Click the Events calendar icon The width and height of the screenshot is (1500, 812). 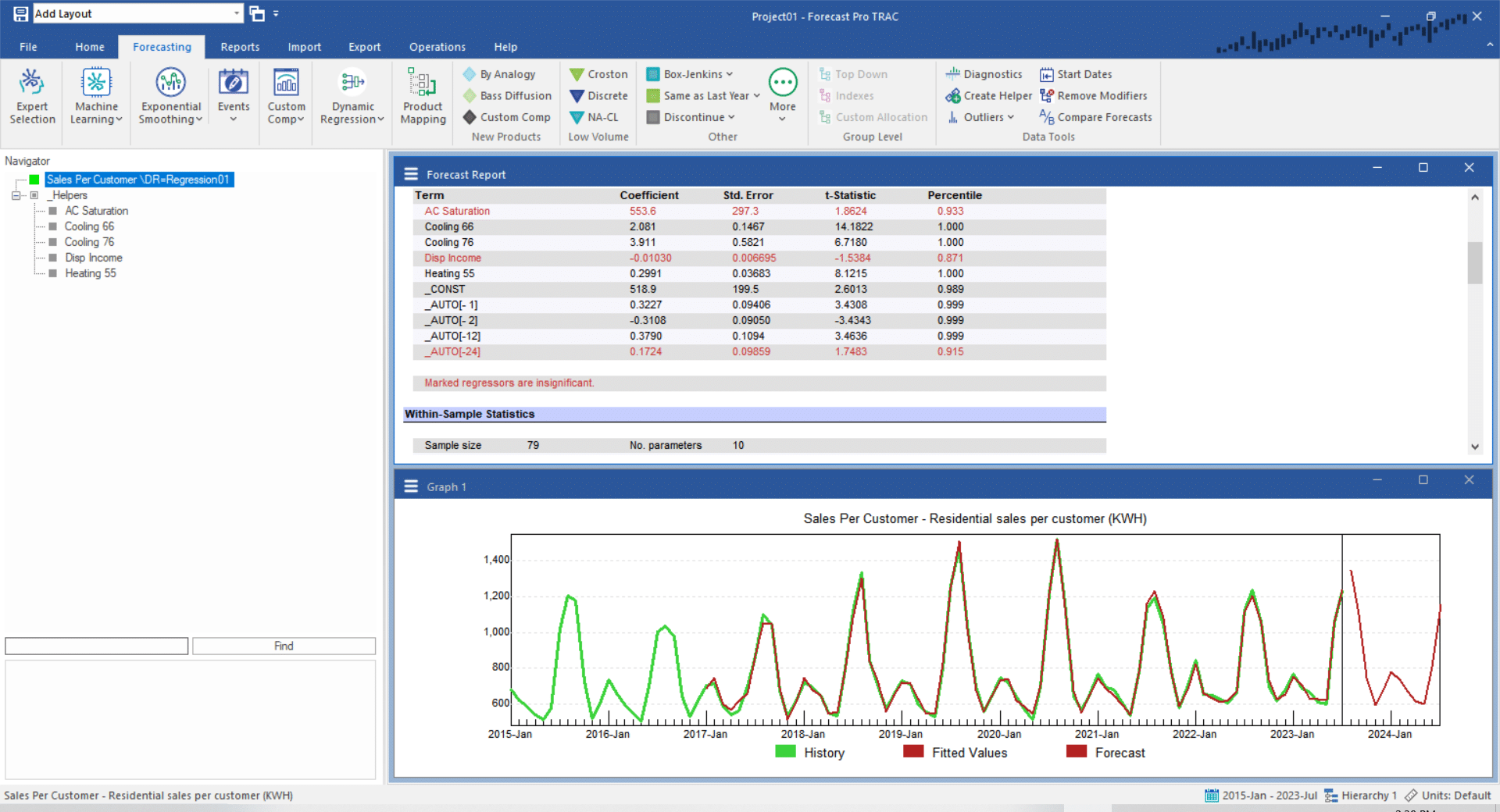233,83
